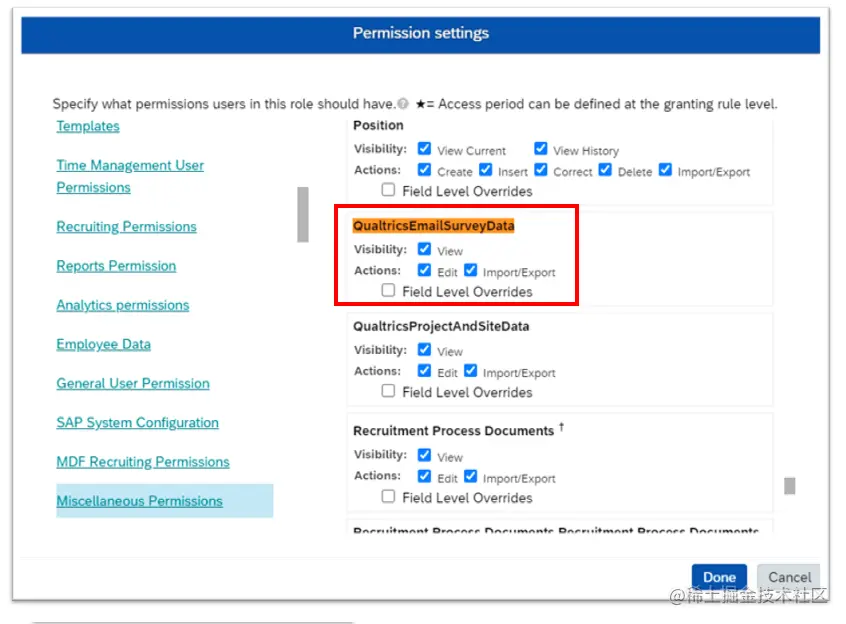Viewport: 846px width, 624px height.
Task: Toggle Import/Export for QualtricsEmailSurveyData
Action: [x=470, y=270]
